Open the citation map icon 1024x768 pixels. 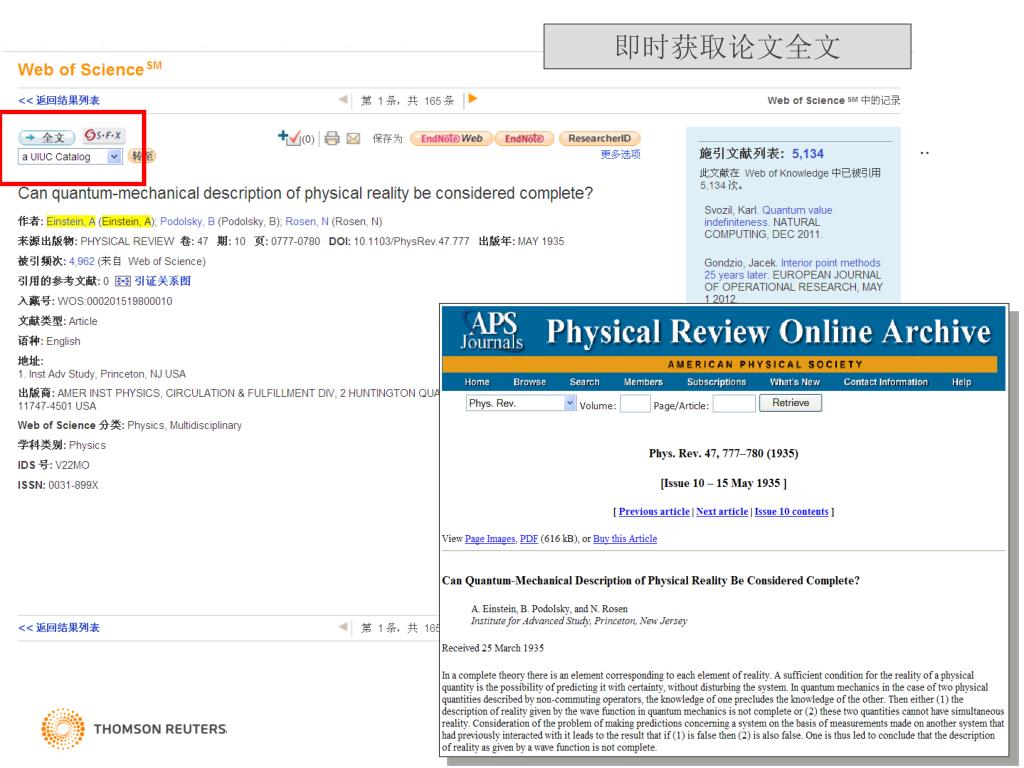click(x=123, y=281)
